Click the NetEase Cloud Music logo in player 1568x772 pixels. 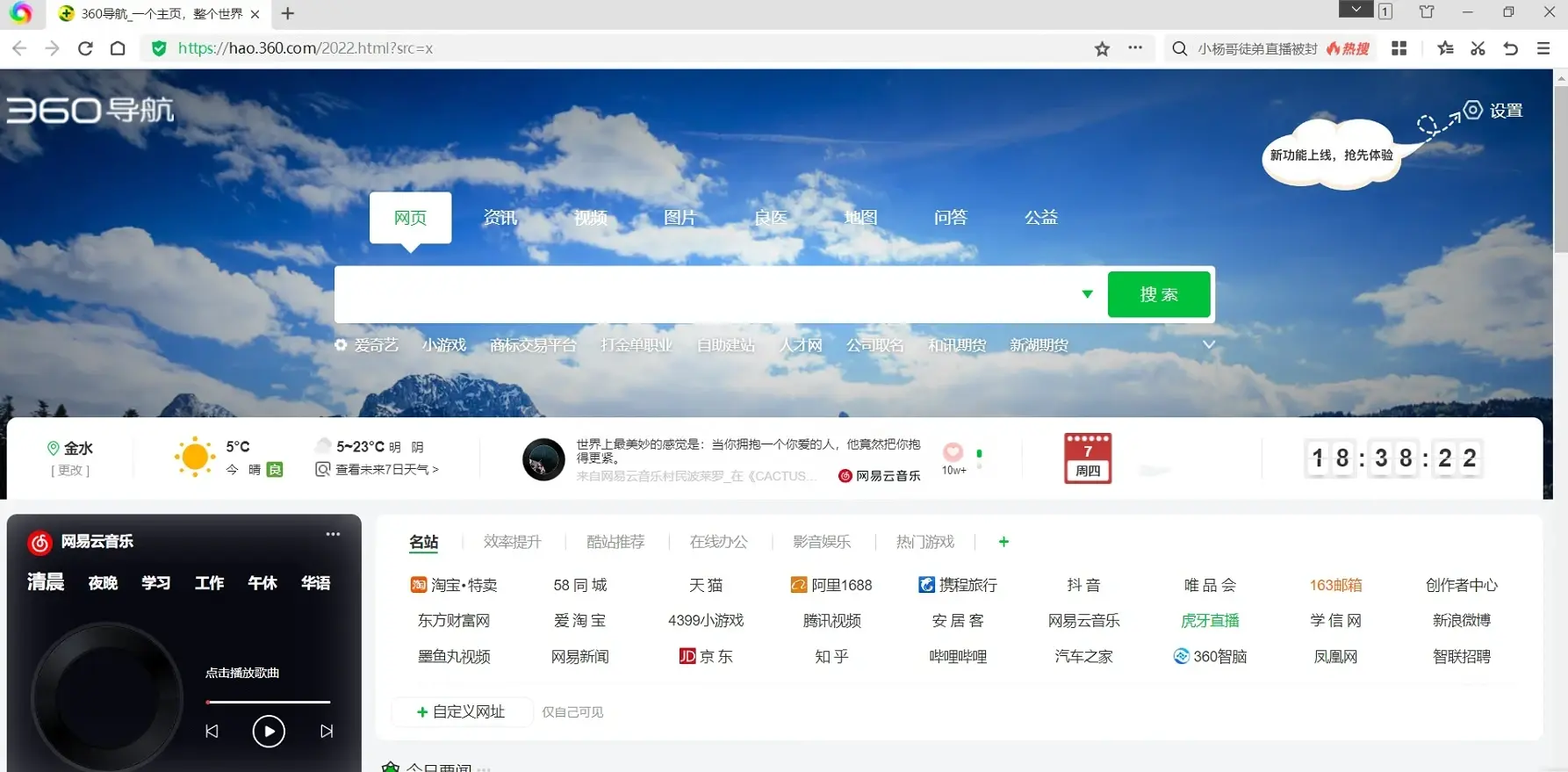40,542
